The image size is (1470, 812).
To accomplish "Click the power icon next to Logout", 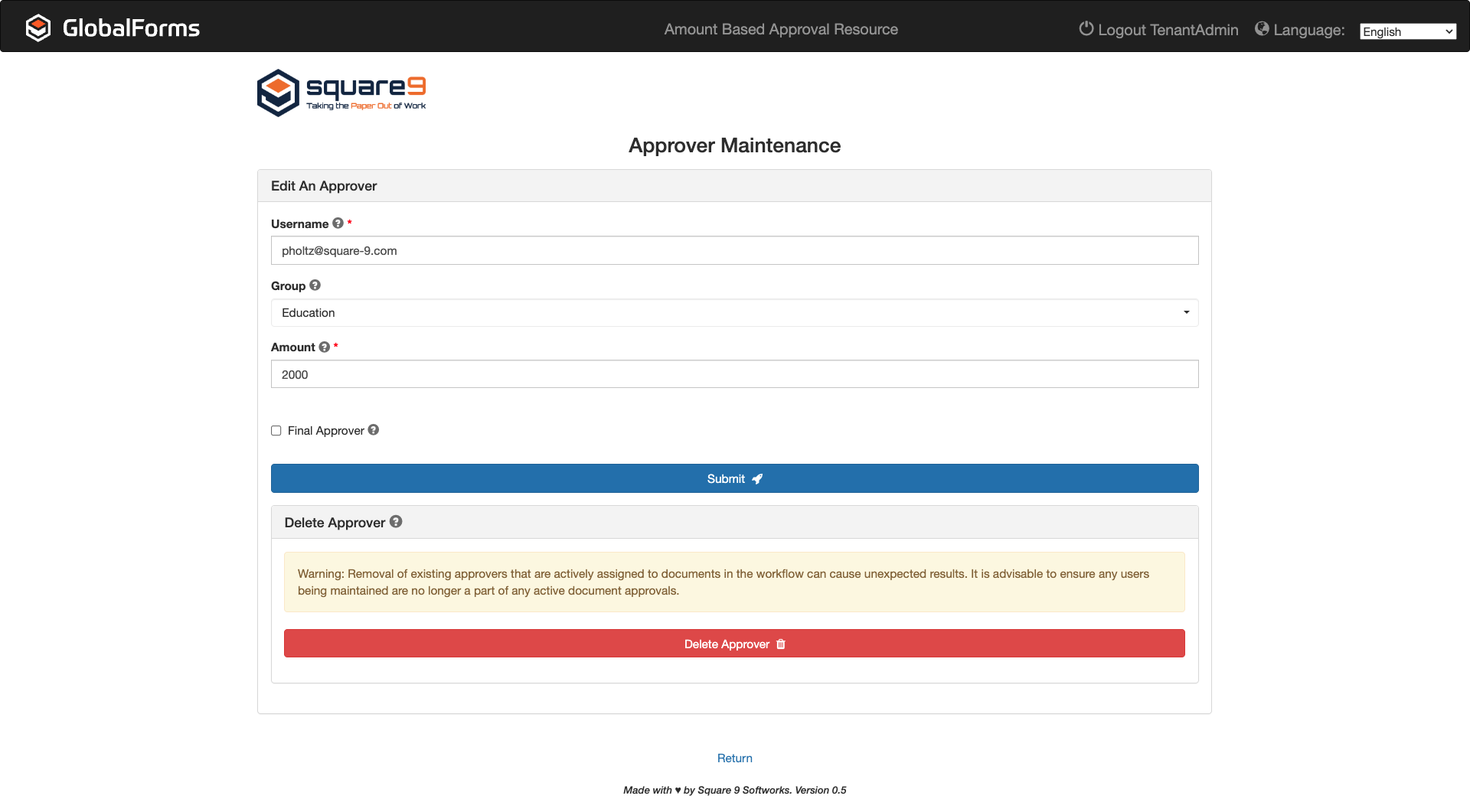I will tap(1086, 29).
